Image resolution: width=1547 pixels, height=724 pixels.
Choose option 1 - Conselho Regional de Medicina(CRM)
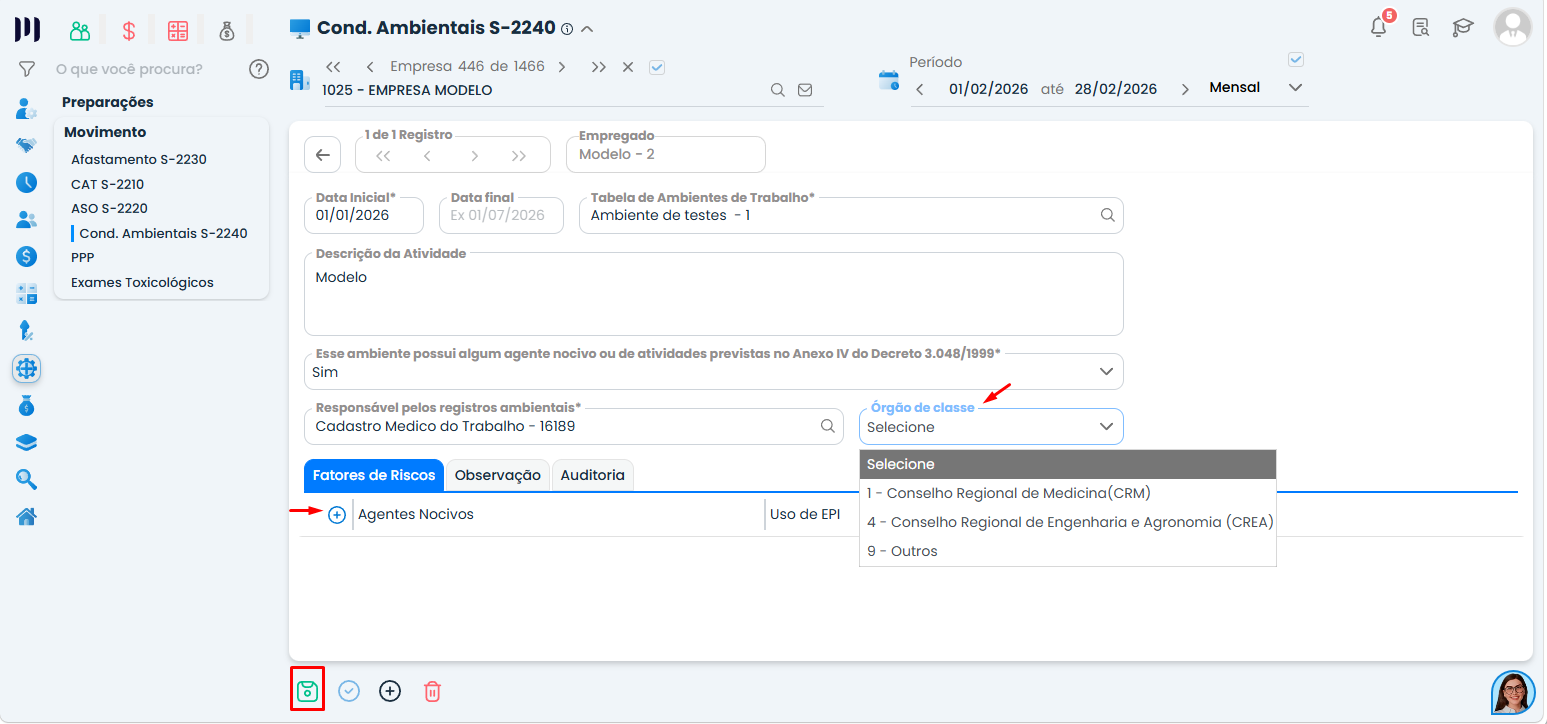(x=1068, y=493)
